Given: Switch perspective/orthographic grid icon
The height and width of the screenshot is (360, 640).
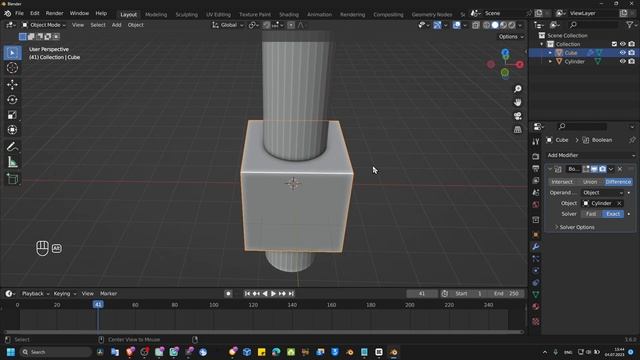Looking at the screenshot, I should [518, 129].
